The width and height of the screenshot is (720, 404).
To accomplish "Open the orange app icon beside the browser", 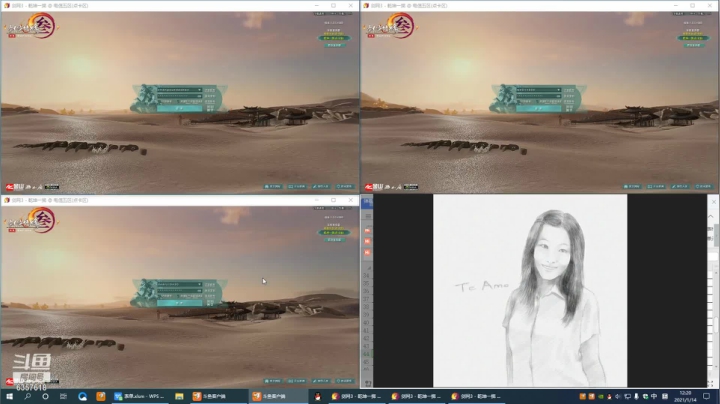I will 101,396.
